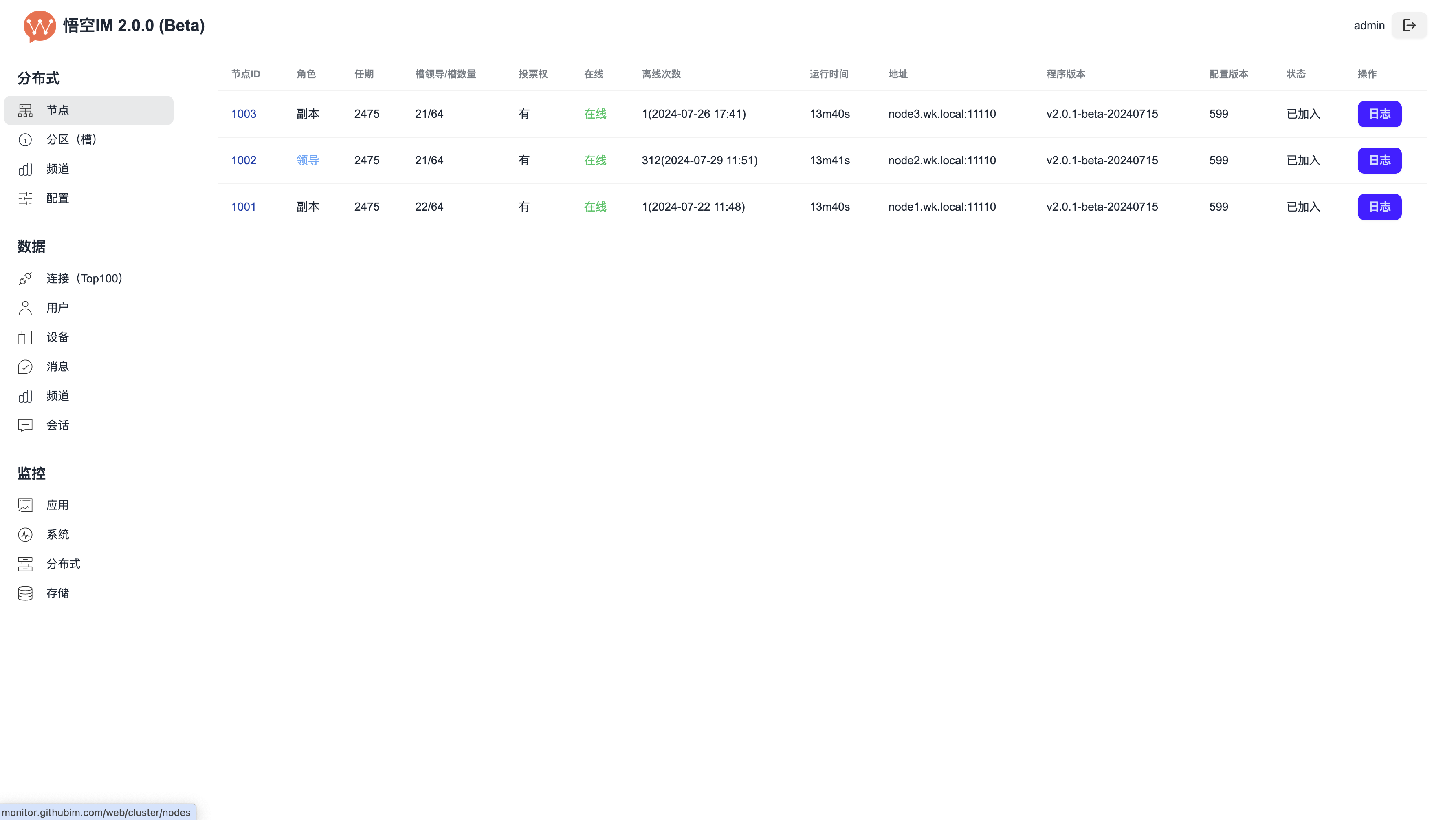Screen dimensions: 1456x820
Task: Open the Config (配置) sliders icon
Action: point(25,198)
